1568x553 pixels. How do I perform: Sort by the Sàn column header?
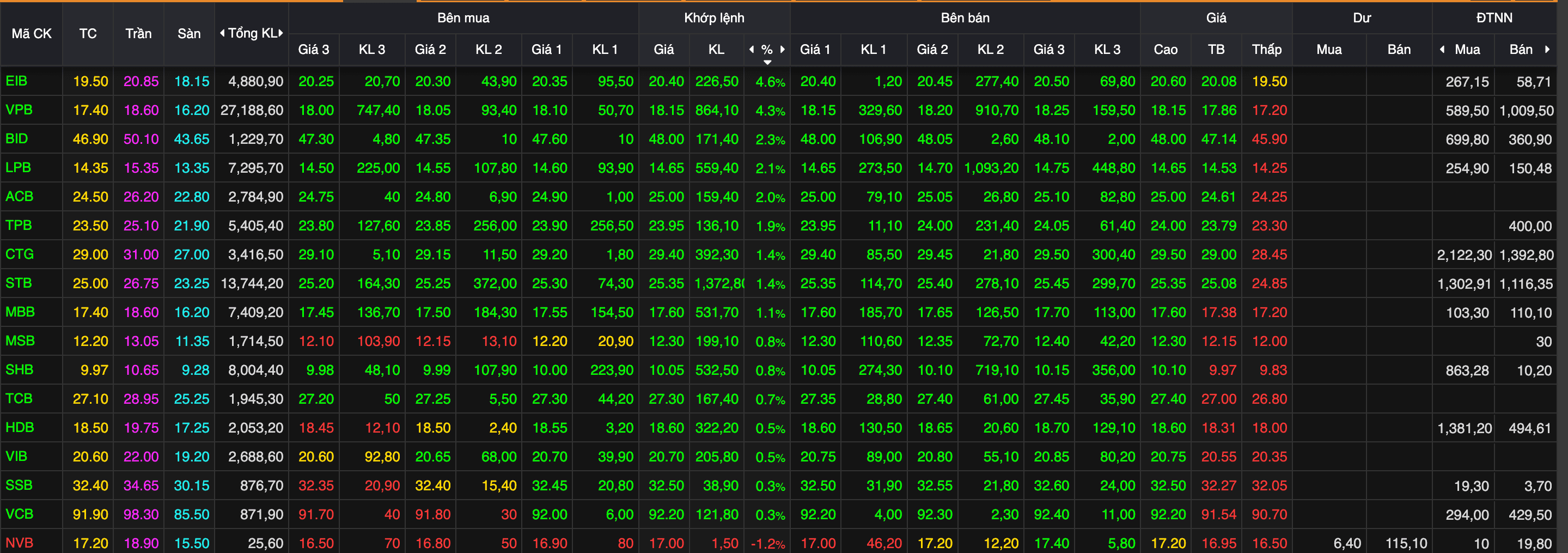(188, 33)
